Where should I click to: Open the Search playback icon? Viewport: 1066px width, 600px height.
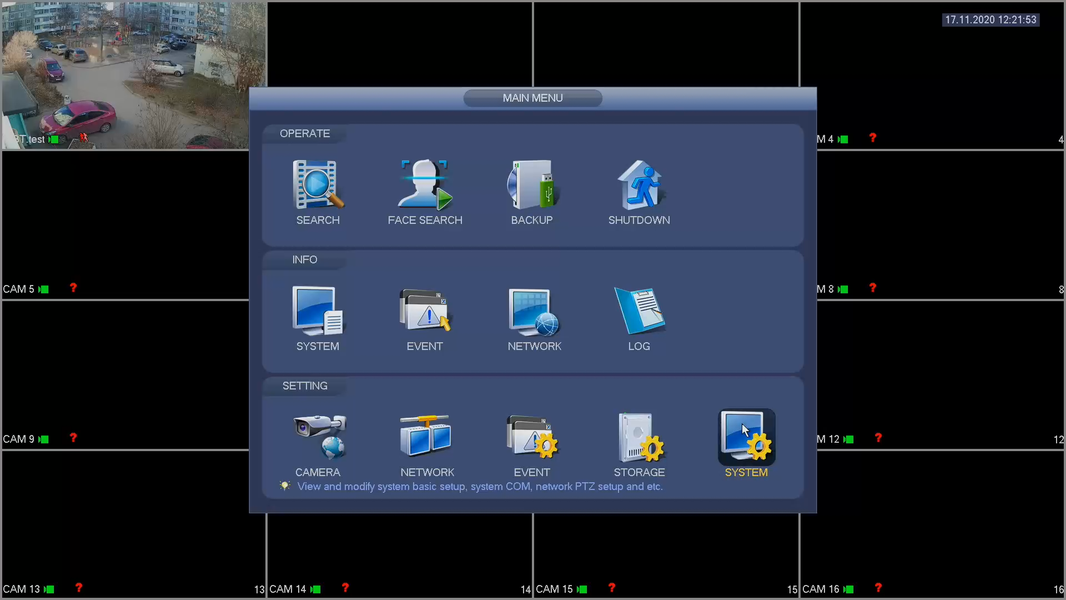(x=317, y=185)
